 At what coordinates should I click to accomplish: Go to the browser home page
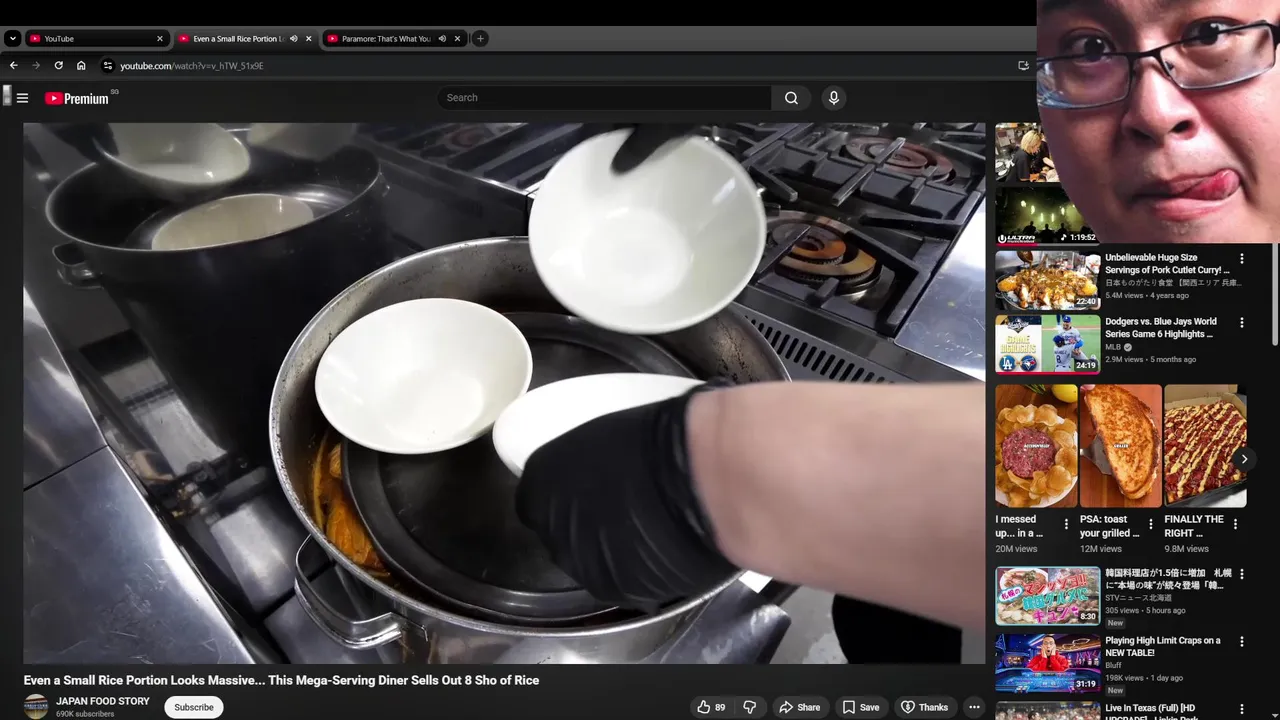(x=81, y=66)
